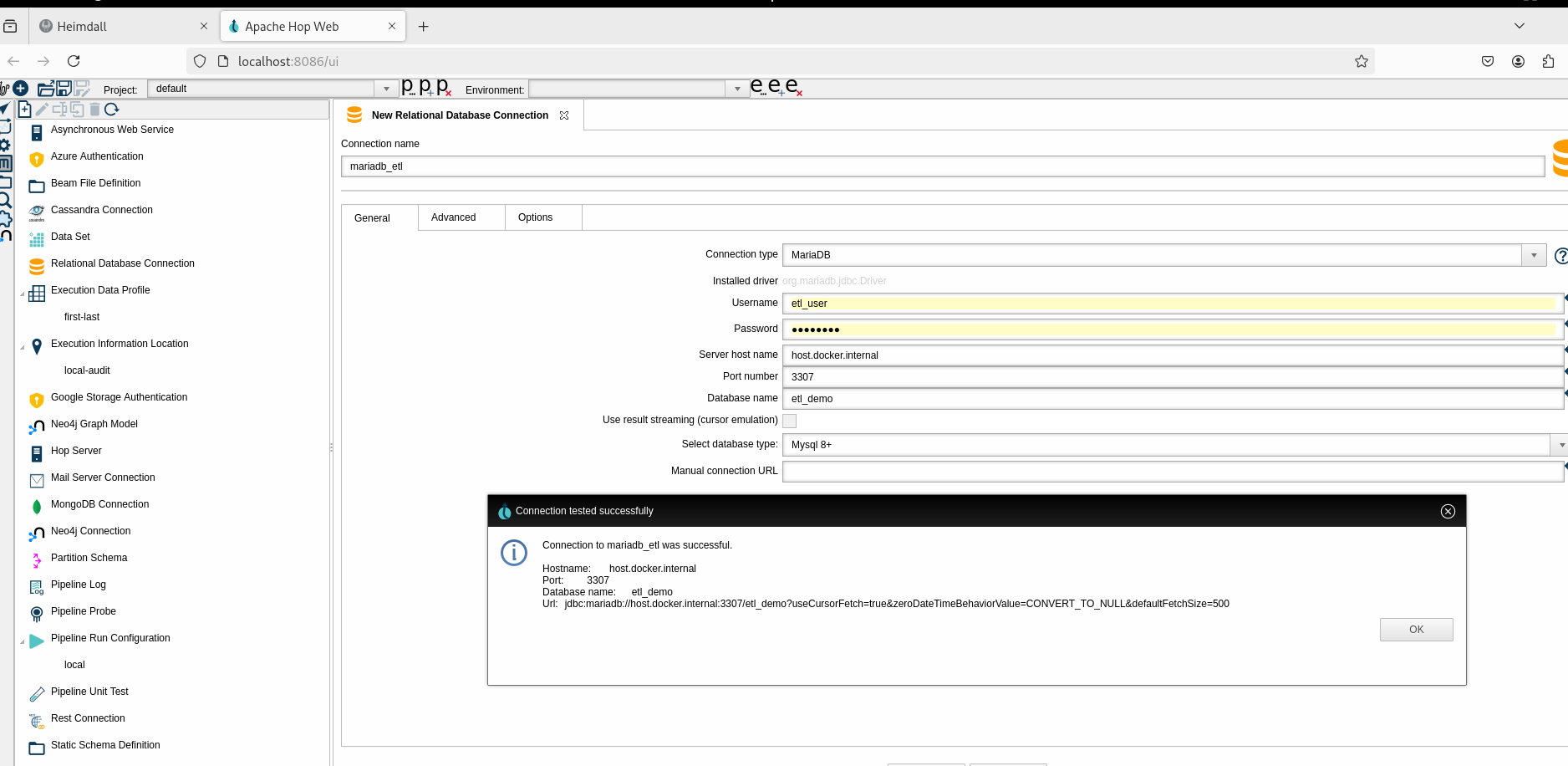Reload the page in the browser
The height and width of the screenshot is (766, 1568).
click(x=74, y=61)
